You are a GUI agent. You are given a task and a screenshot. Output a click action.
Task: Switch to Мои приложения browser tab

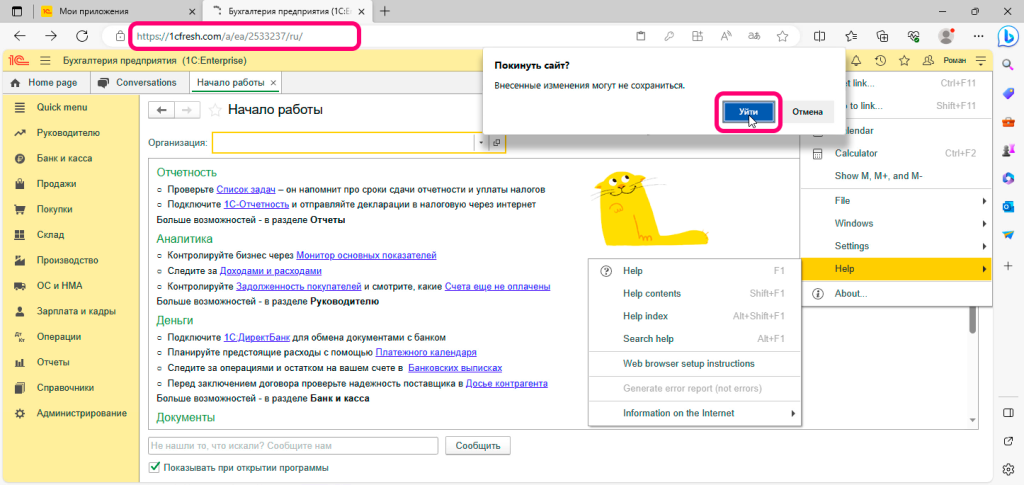pyautogui.click(x=116, y=11)
